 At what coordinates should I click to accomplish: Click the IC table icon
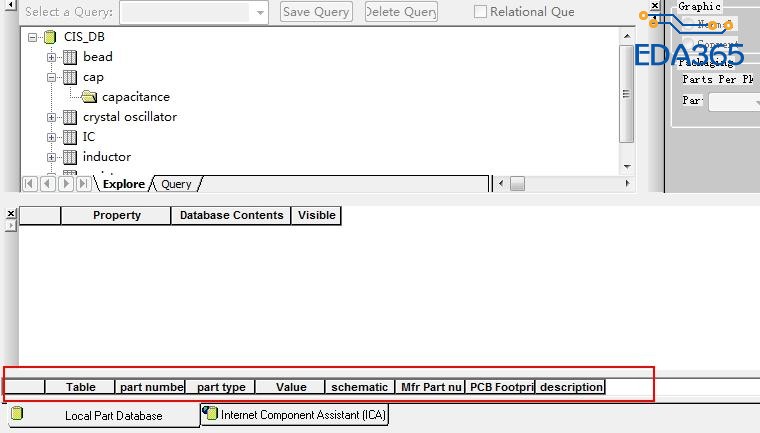point(70,137)
